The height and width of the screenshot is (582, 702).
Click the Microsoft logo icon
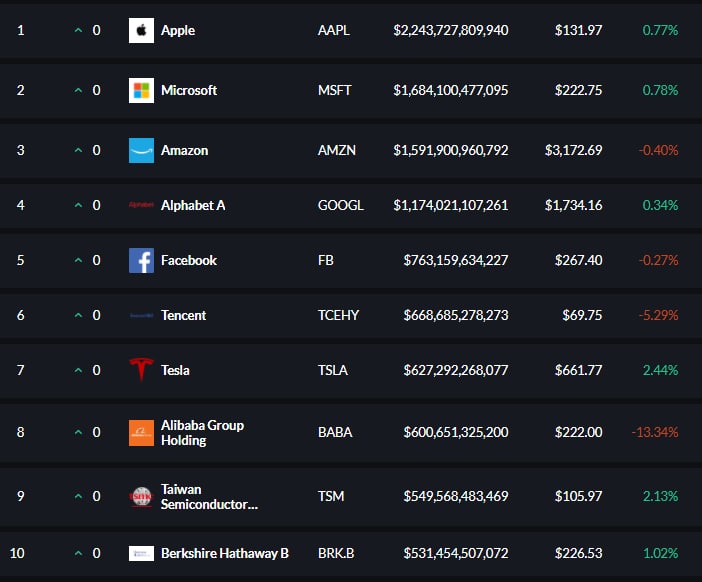141,90
